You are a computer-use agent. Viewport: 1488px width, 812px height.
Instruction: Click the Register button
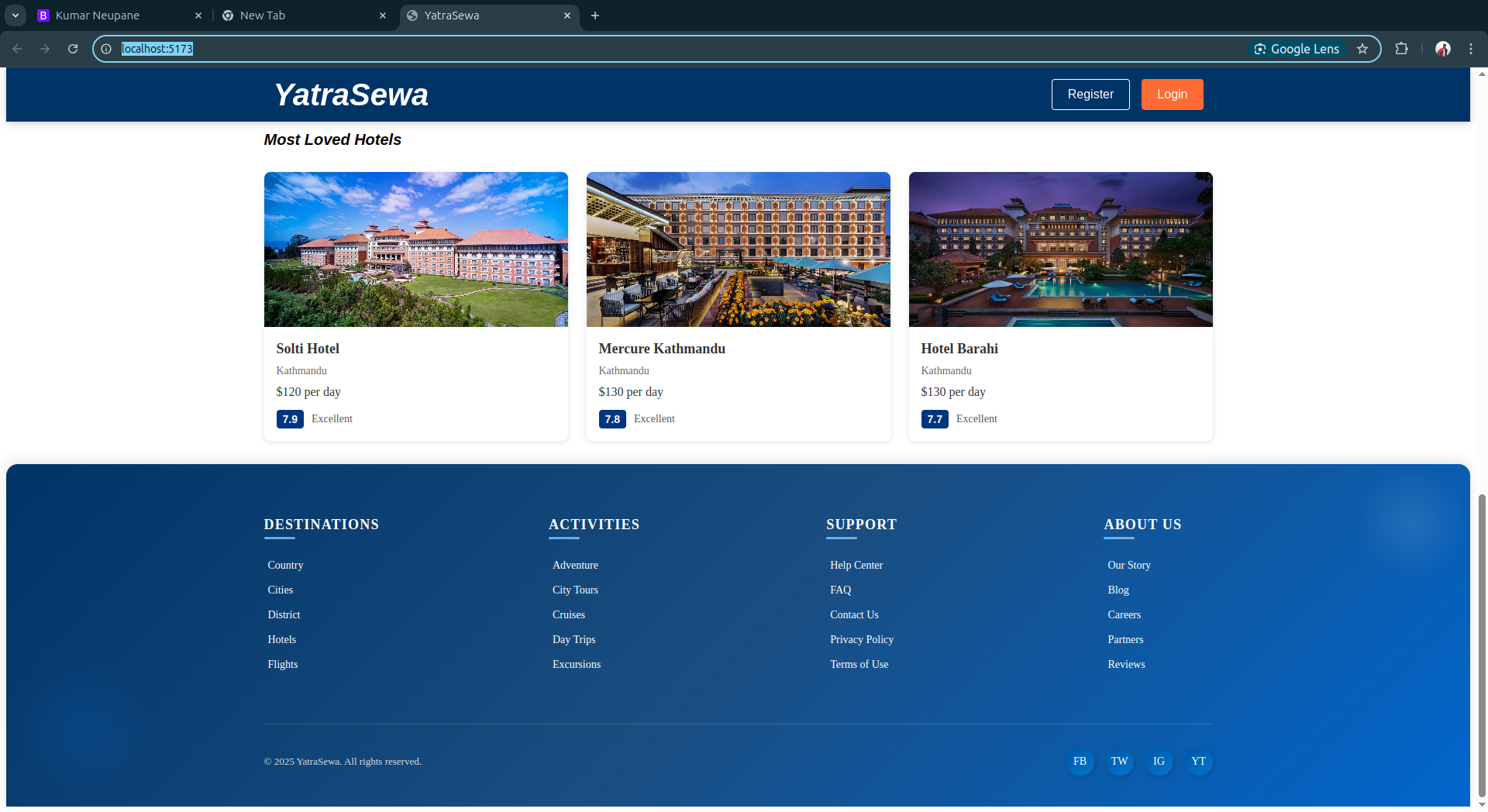pyautogui.click(x=1090, y=95)
